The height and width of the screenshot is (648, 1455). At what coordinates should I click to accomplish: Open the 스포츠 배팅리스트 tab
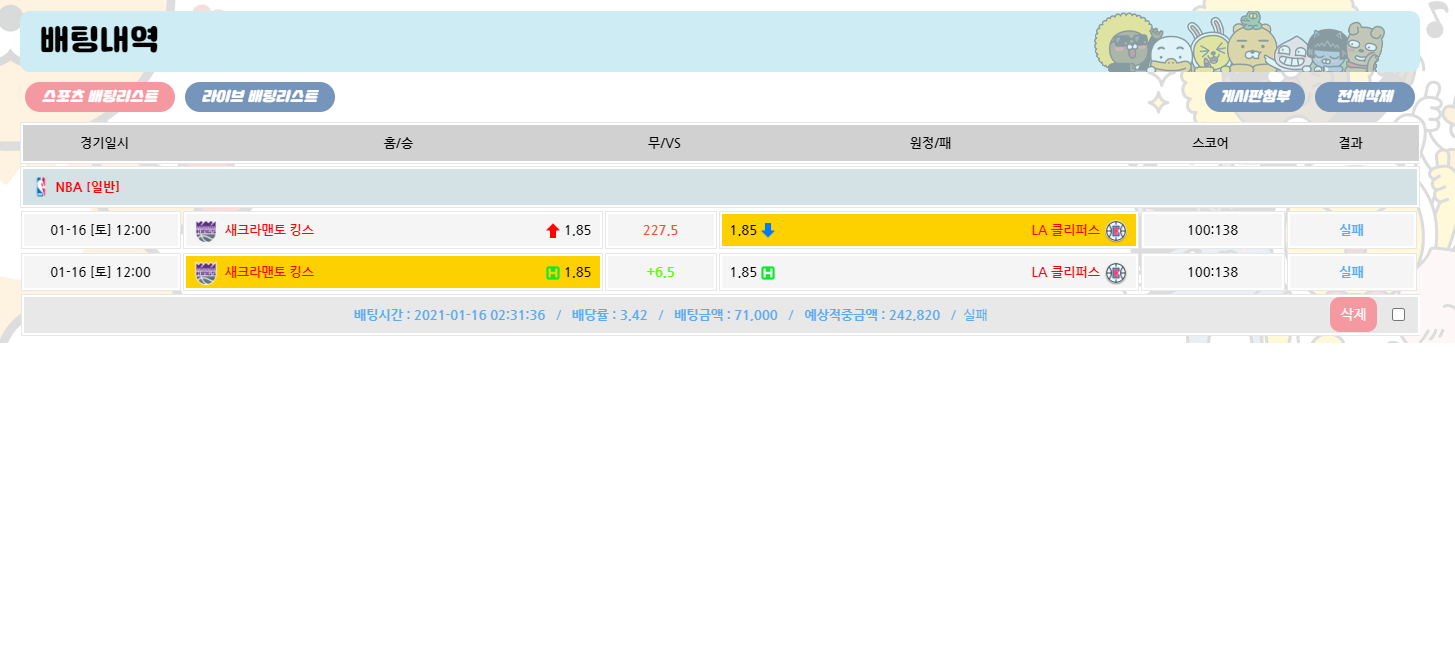tap(100, 97)
